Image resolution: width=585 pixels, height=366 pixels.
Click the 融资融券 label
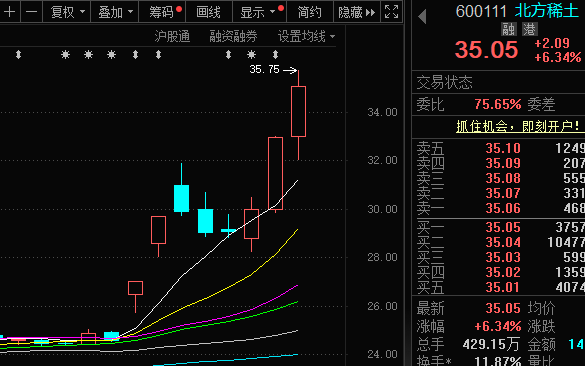coord(234,37)
